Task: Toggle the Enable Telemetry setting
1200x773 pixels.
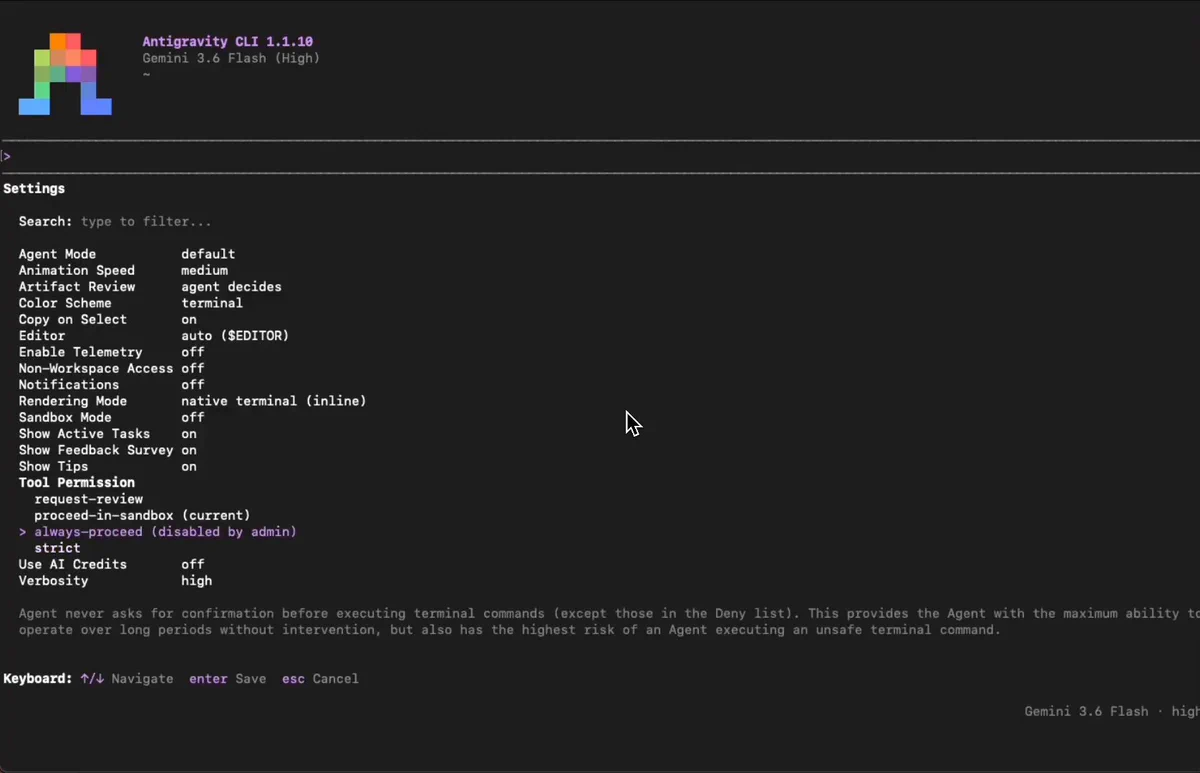Action: tap(111, 352)
